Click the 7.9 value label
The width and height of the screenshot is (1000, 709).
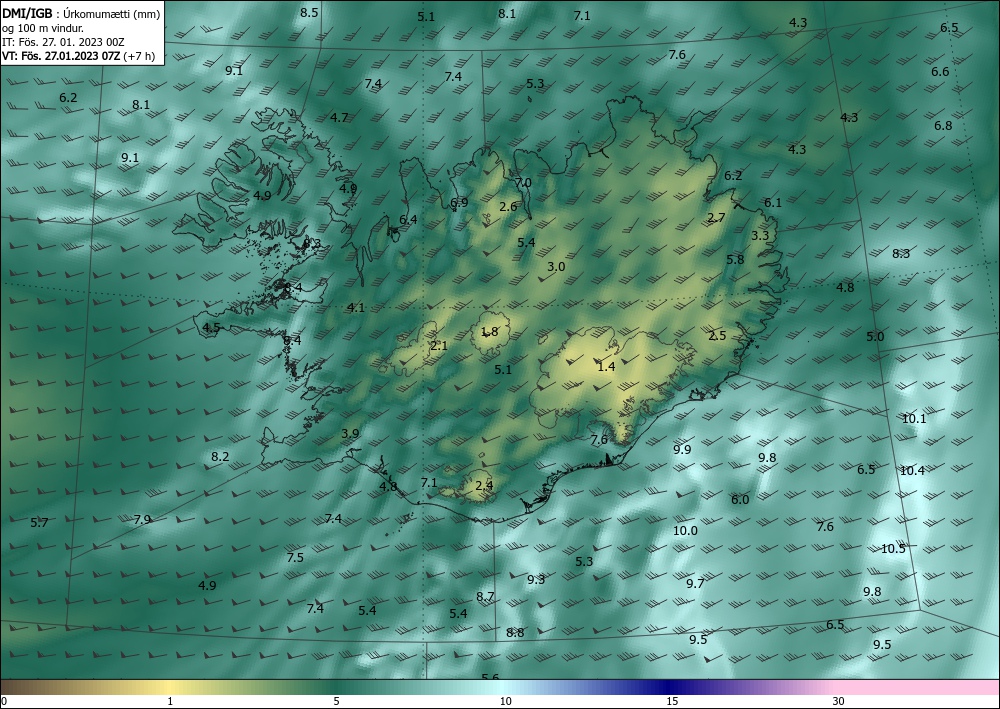click(142, 519)
